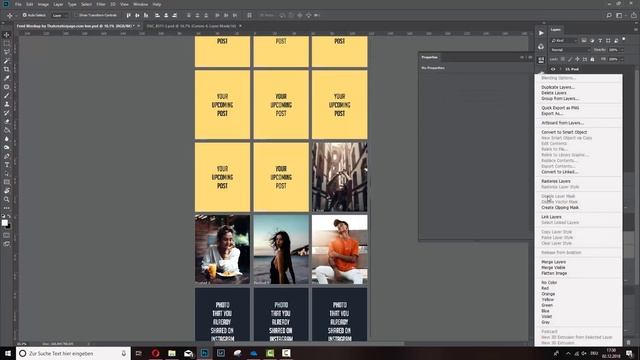Click the Windows search box in taskbar

[x=73, y=353]
